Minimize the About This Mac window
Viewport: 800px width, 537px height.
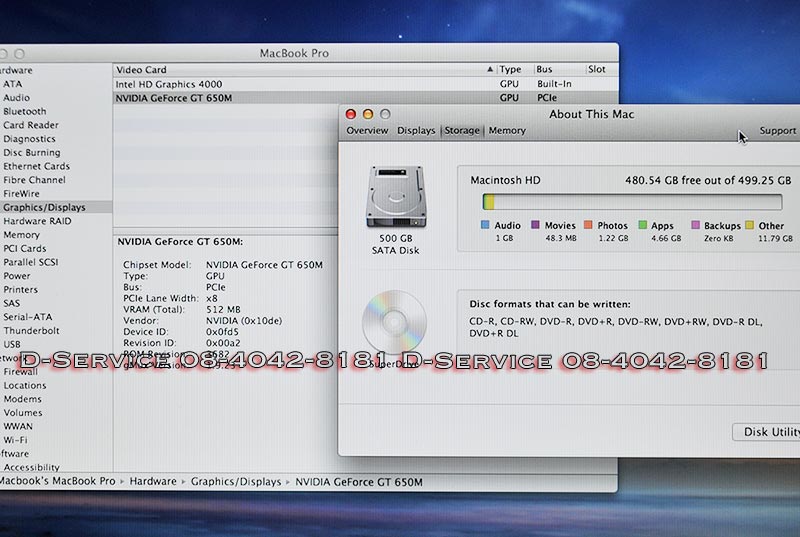[368, 114]
